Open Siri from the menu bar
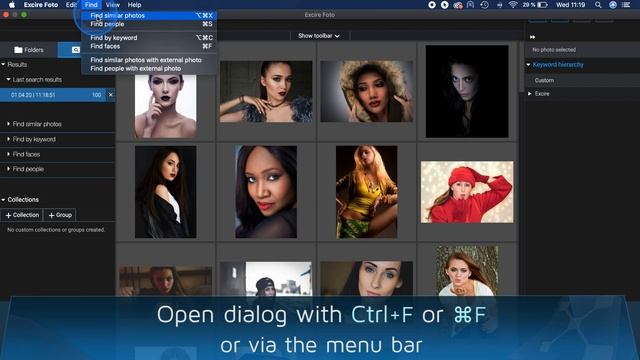Image resolution: width=640 pixels, height=360 pixels. [613, 5]
